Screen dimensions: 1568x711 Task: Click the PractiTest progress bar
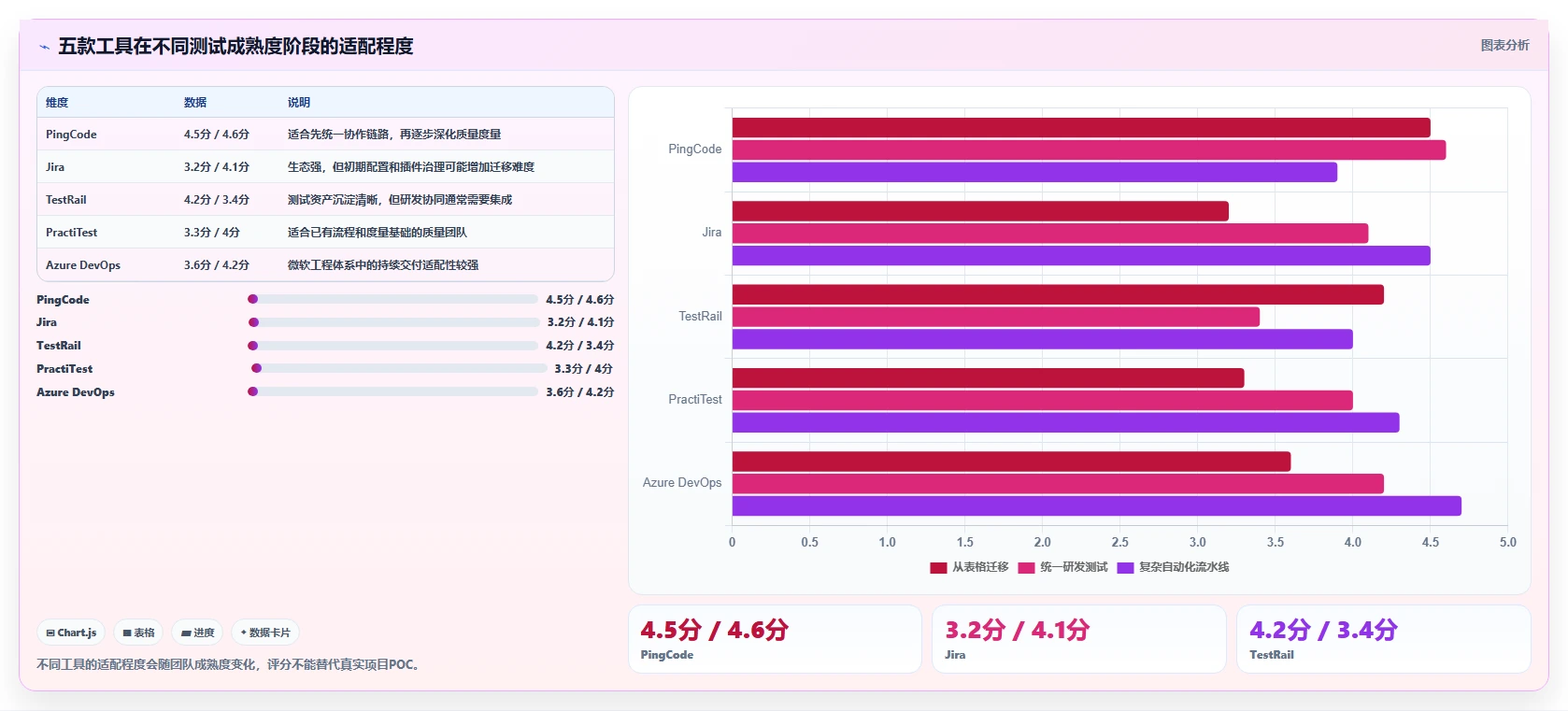click(x=399, y=368)
